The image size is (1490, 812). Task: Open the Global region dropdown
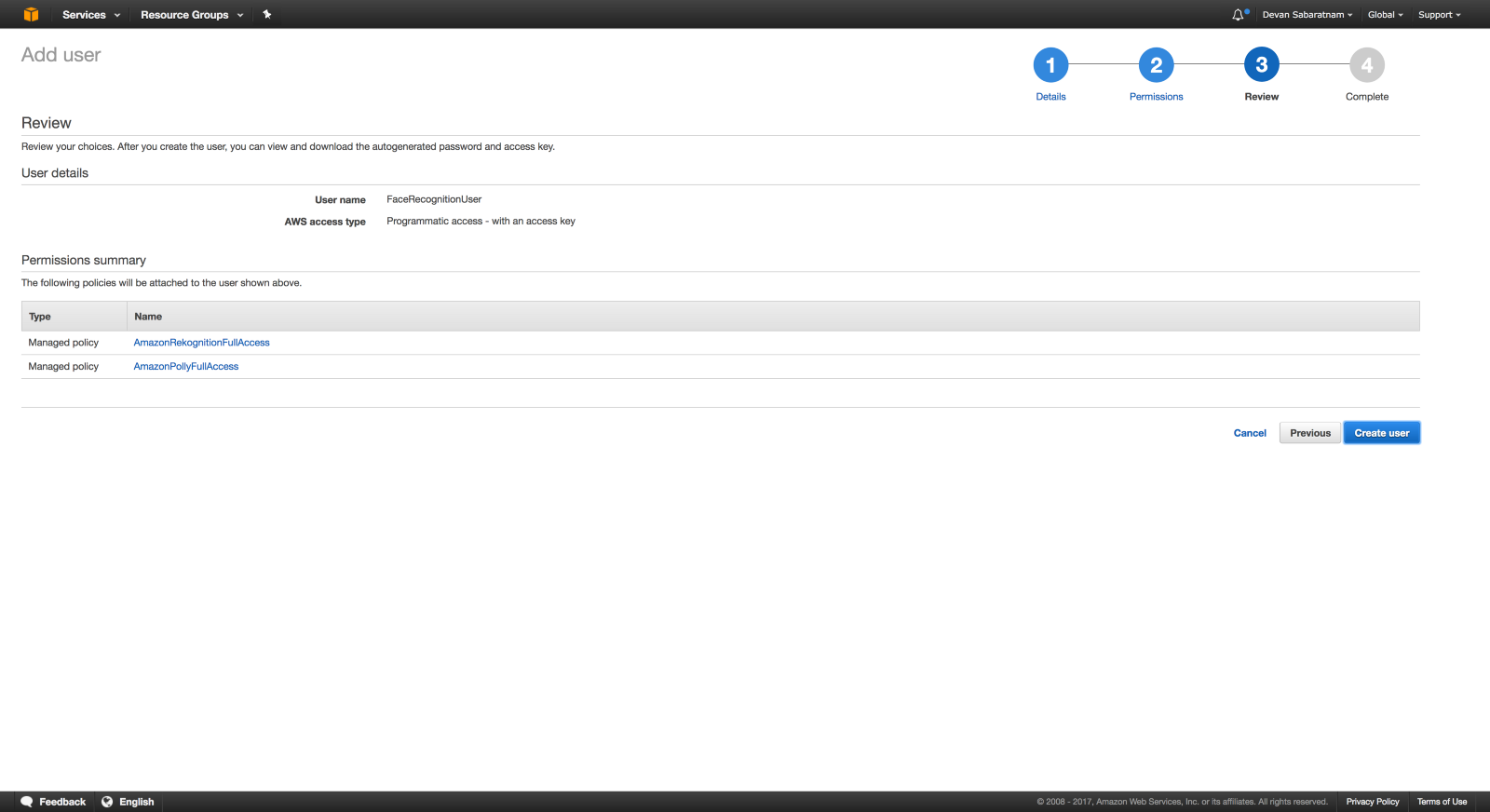[x=1385, y=15]
